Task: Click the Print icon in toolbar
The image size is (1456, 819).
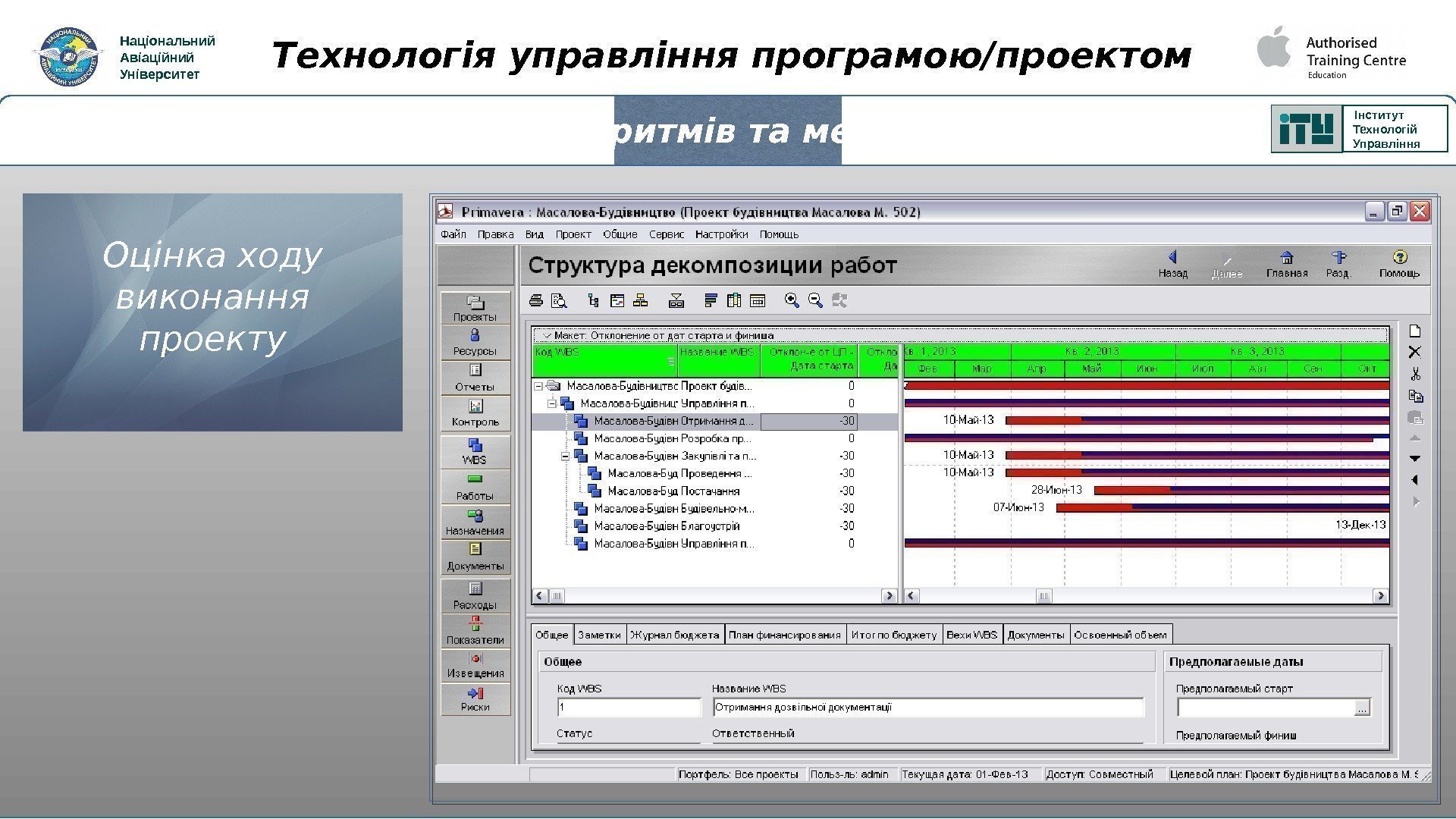Action: pos(536,301)
